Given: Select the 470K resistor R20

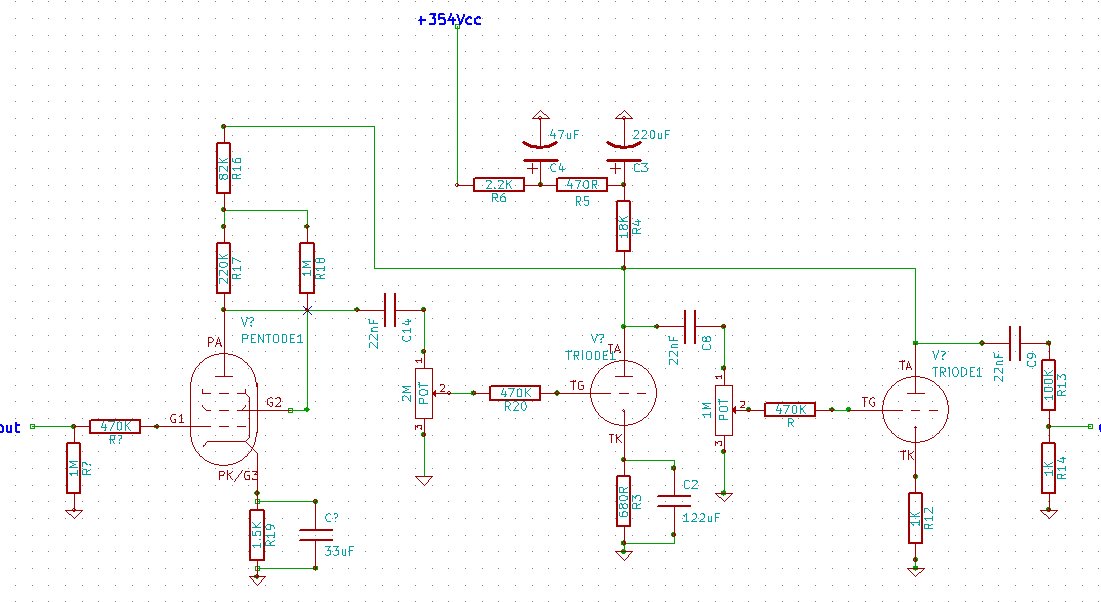Looking at the screenshot, I should 515,393.
